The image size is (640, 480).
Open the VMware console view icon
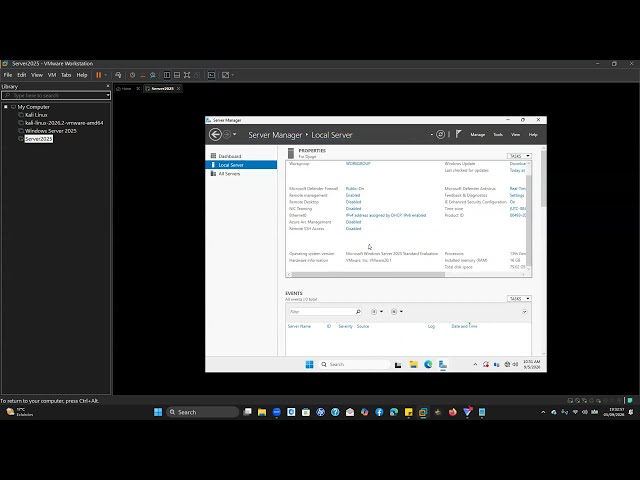click(x=211, y=75)
